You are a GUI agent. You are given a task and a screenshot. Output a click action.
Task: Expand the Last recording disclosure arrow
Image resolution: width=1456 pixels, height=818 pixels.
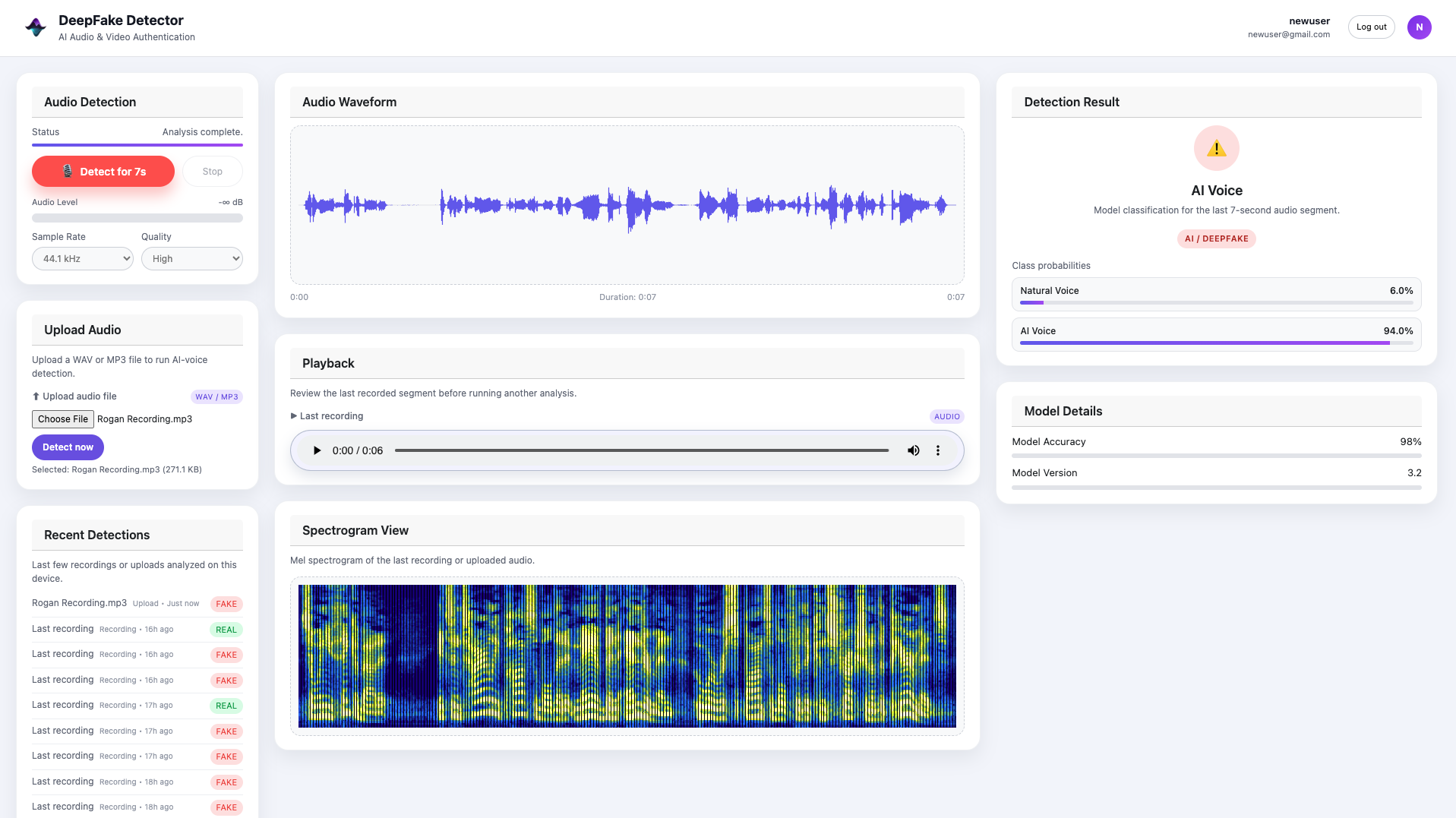tap(292, 415)
